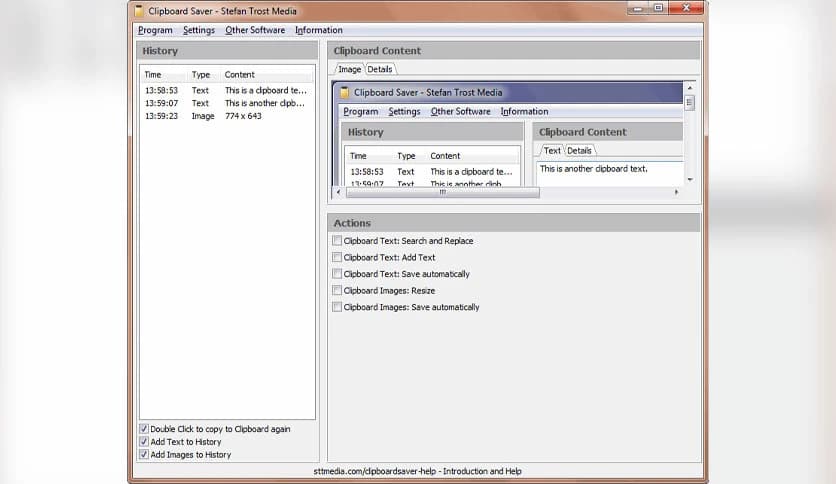Open the Program menu
This screenshot has width=836, height=484.
155,30
